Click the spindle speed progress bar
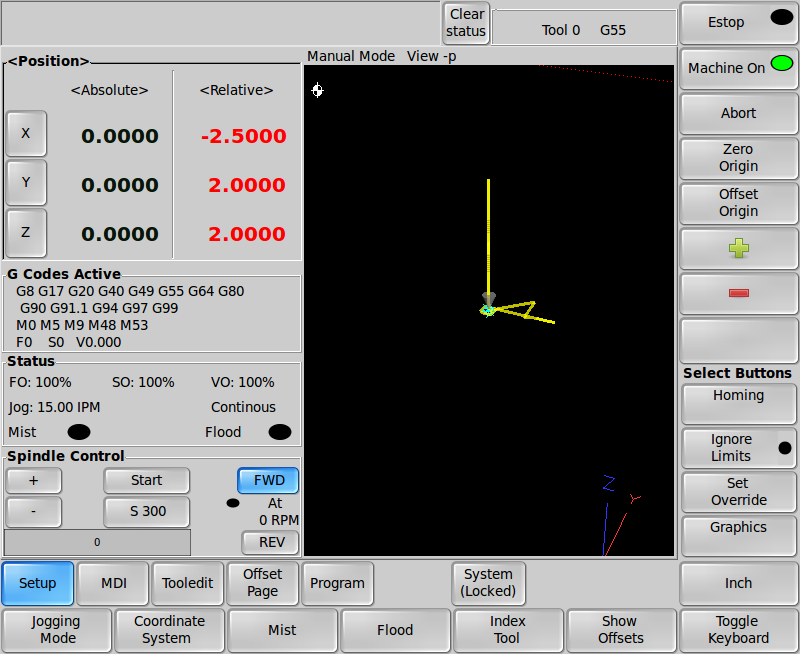The width and height of the screenshot is (800, 654). (x=97, y=542)
